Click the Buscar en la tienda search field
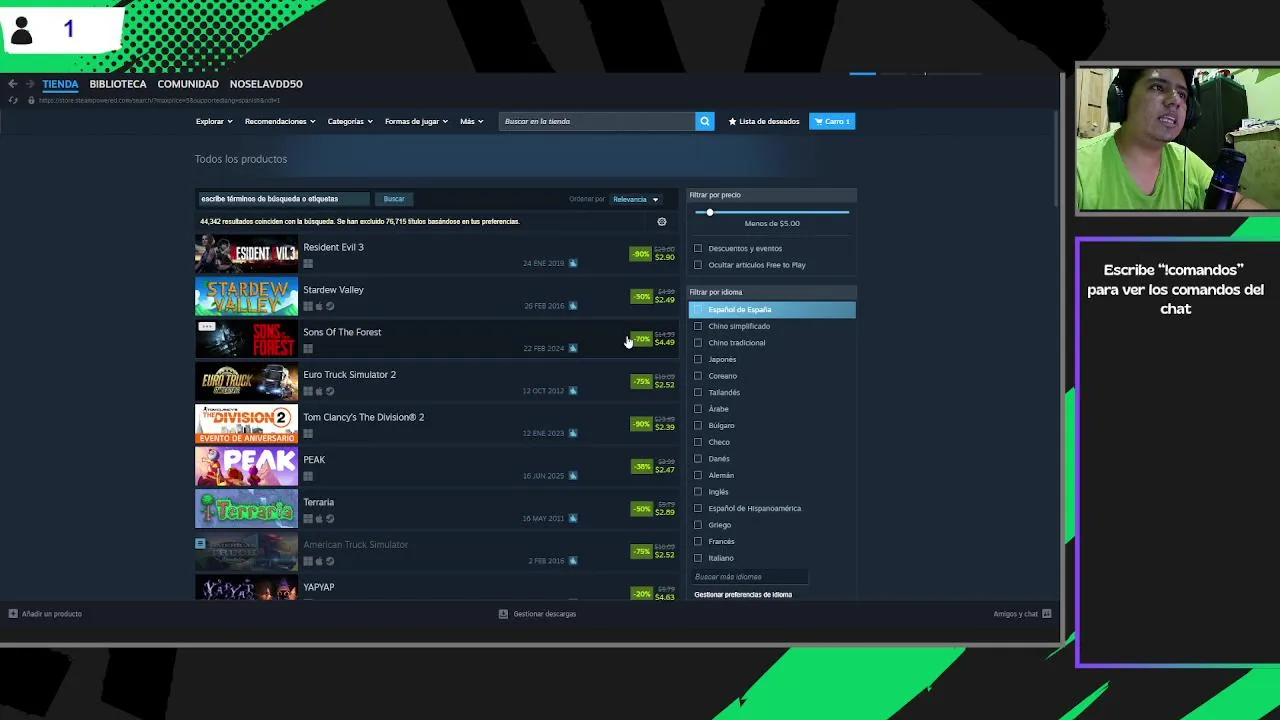Viewport: 1280px width, 720px height. point(597,121)
